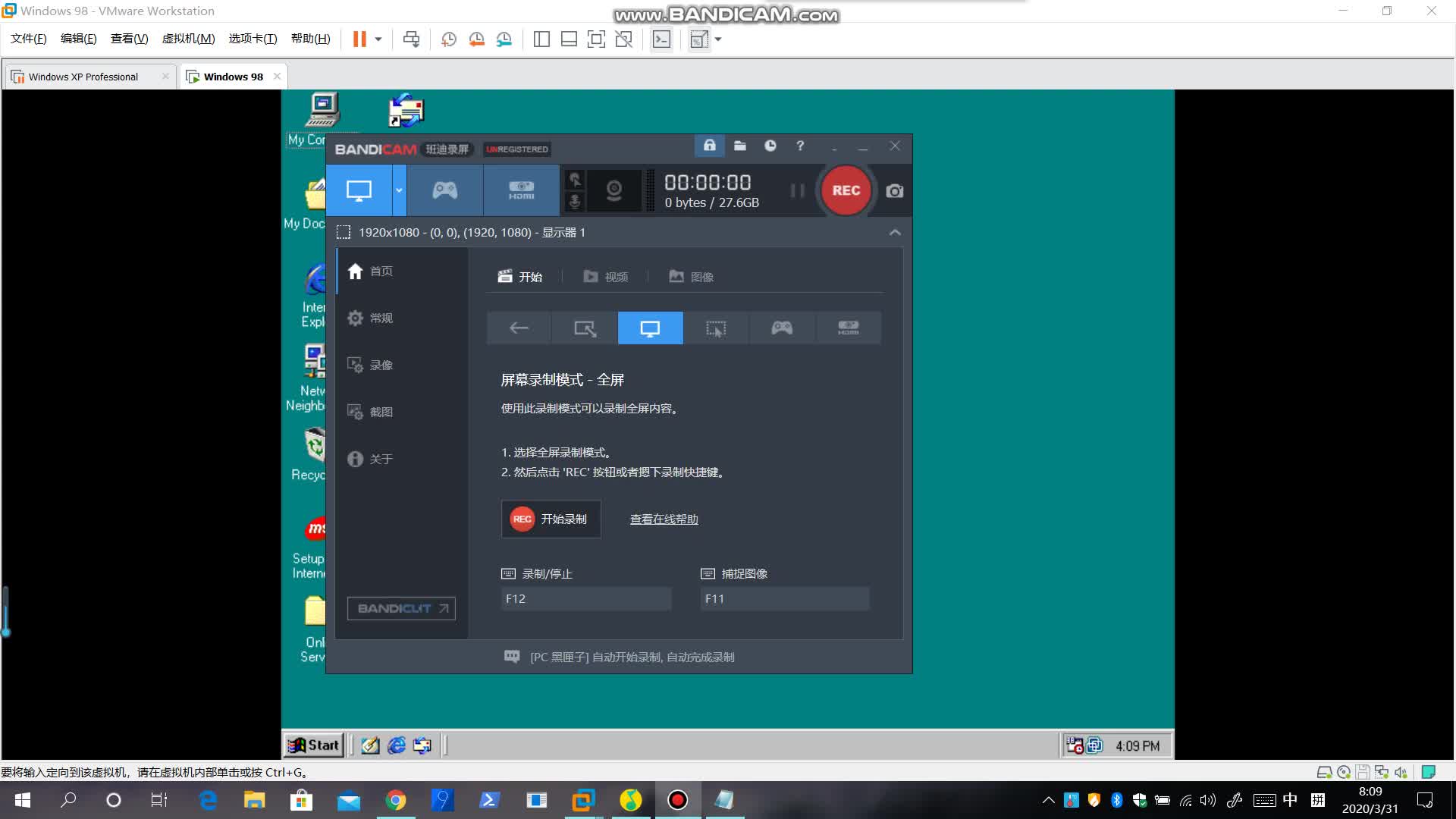The width and height of the screenshot is (1456, 819).
Task: Click PC 黑匣子 notice message
Action: point(632,657)
